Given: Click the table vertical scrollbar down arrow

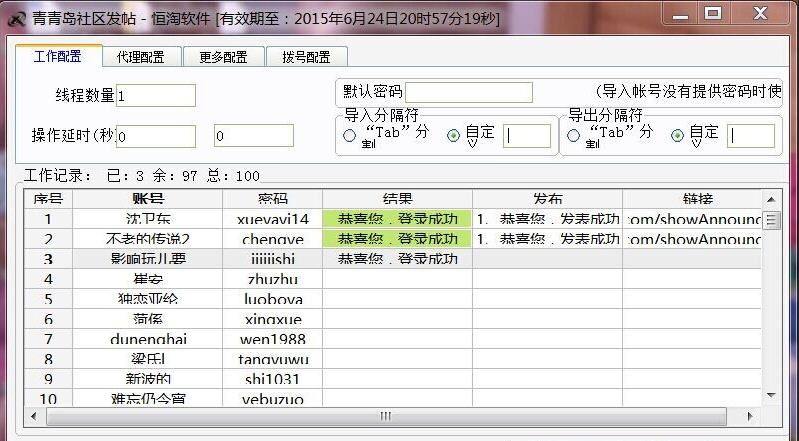Looking at the screenshot, I should click(771, 395).
